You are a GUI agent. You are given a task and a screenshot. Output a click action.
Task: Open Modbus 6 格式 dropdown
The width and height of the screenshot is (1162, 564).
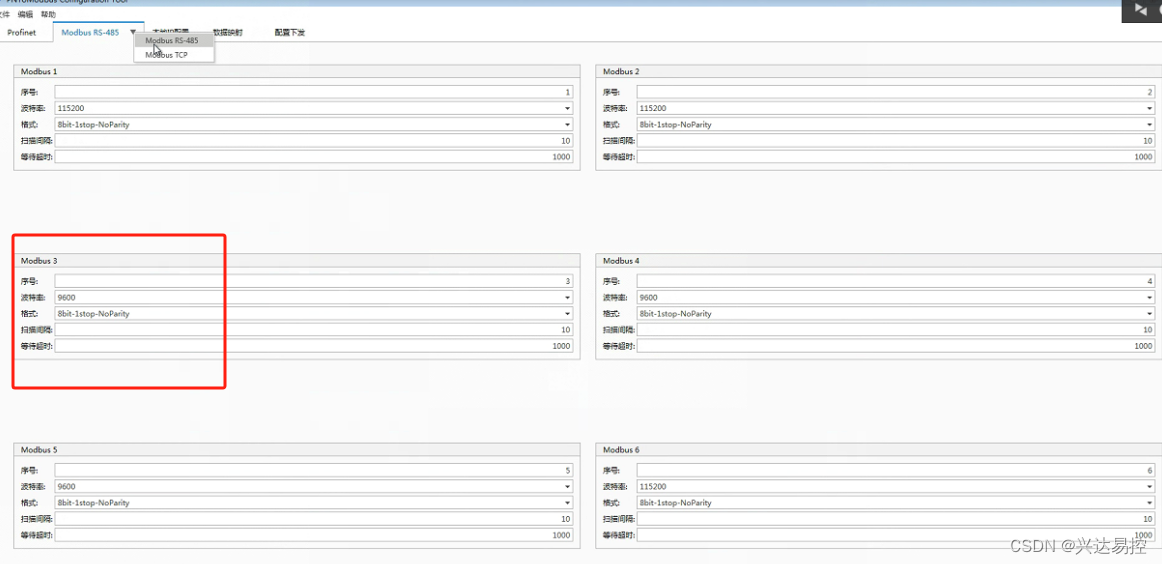pos(895,502)
